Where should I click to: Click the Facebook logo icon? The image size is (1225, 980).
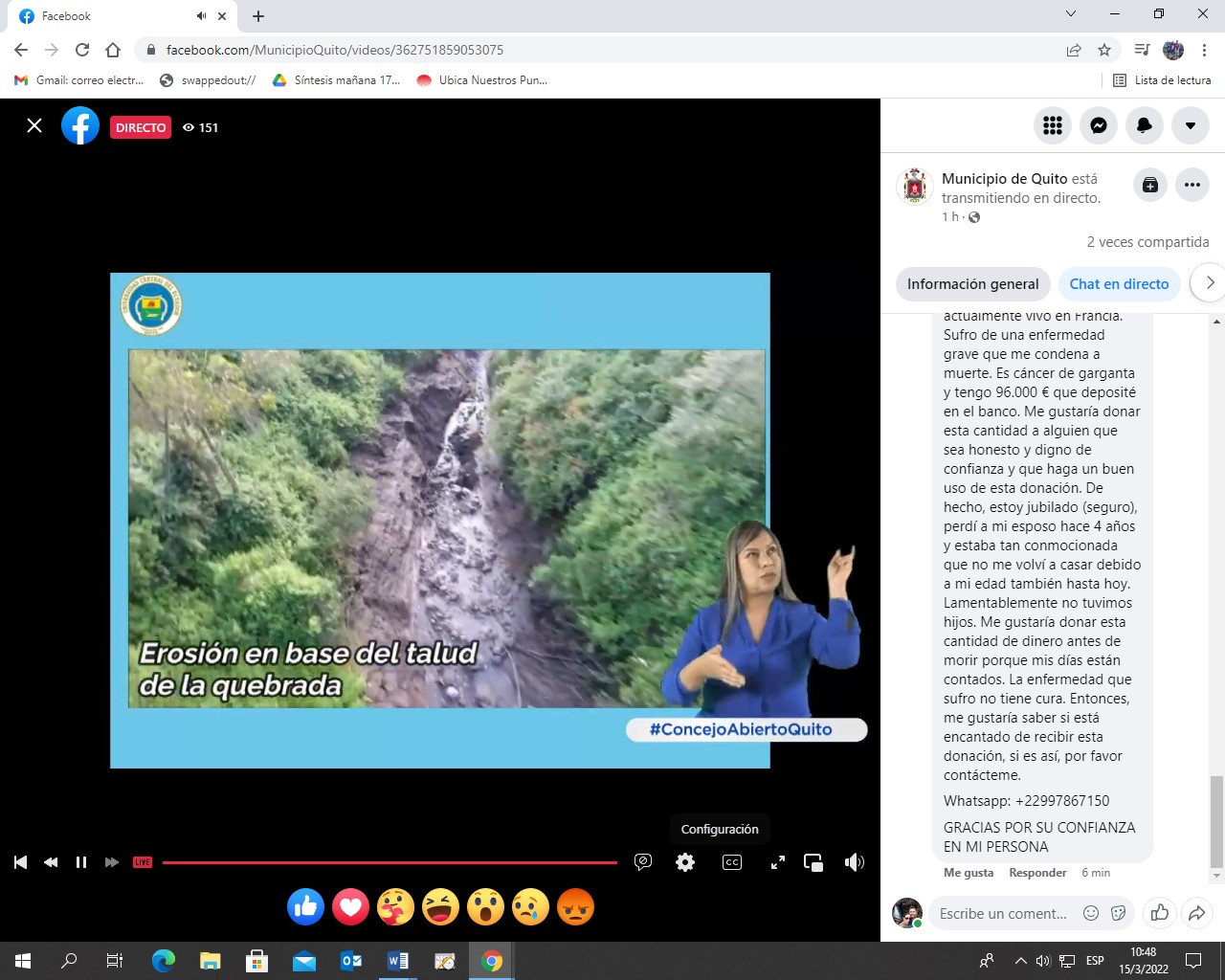point(80,125)
